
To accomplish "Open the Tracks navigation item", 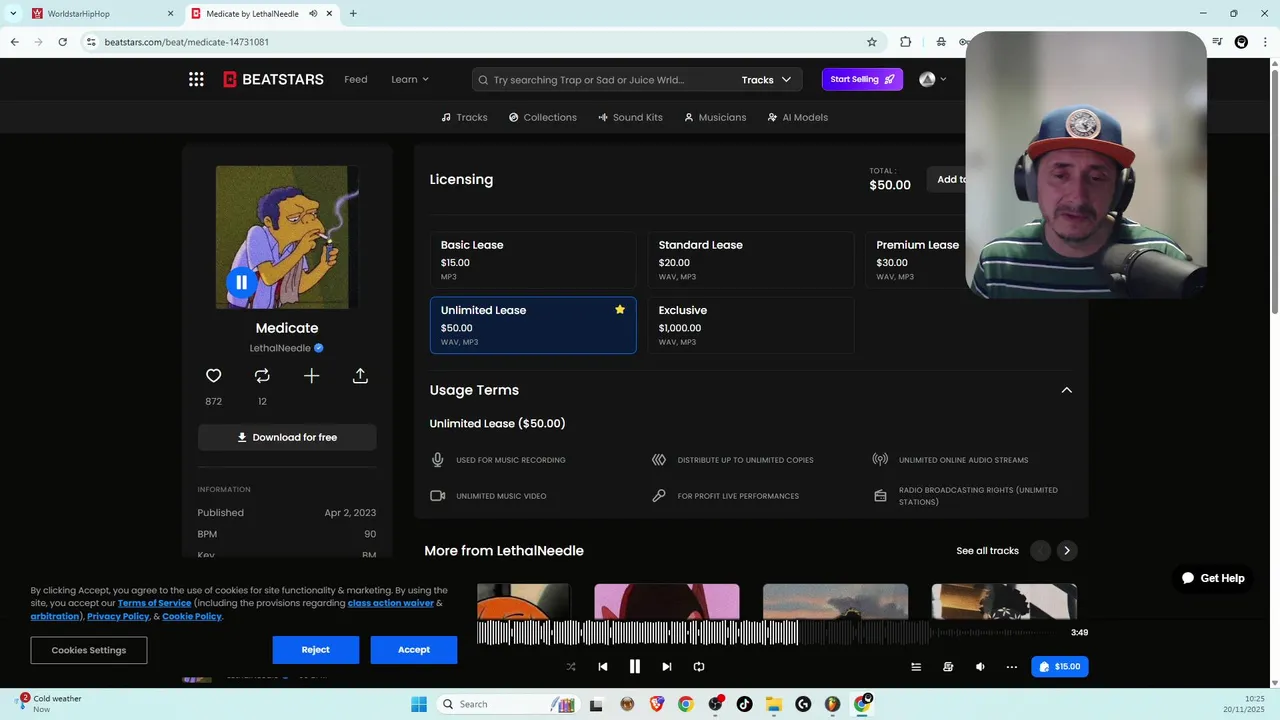I will pyautogui.click(x=465, y=117).
